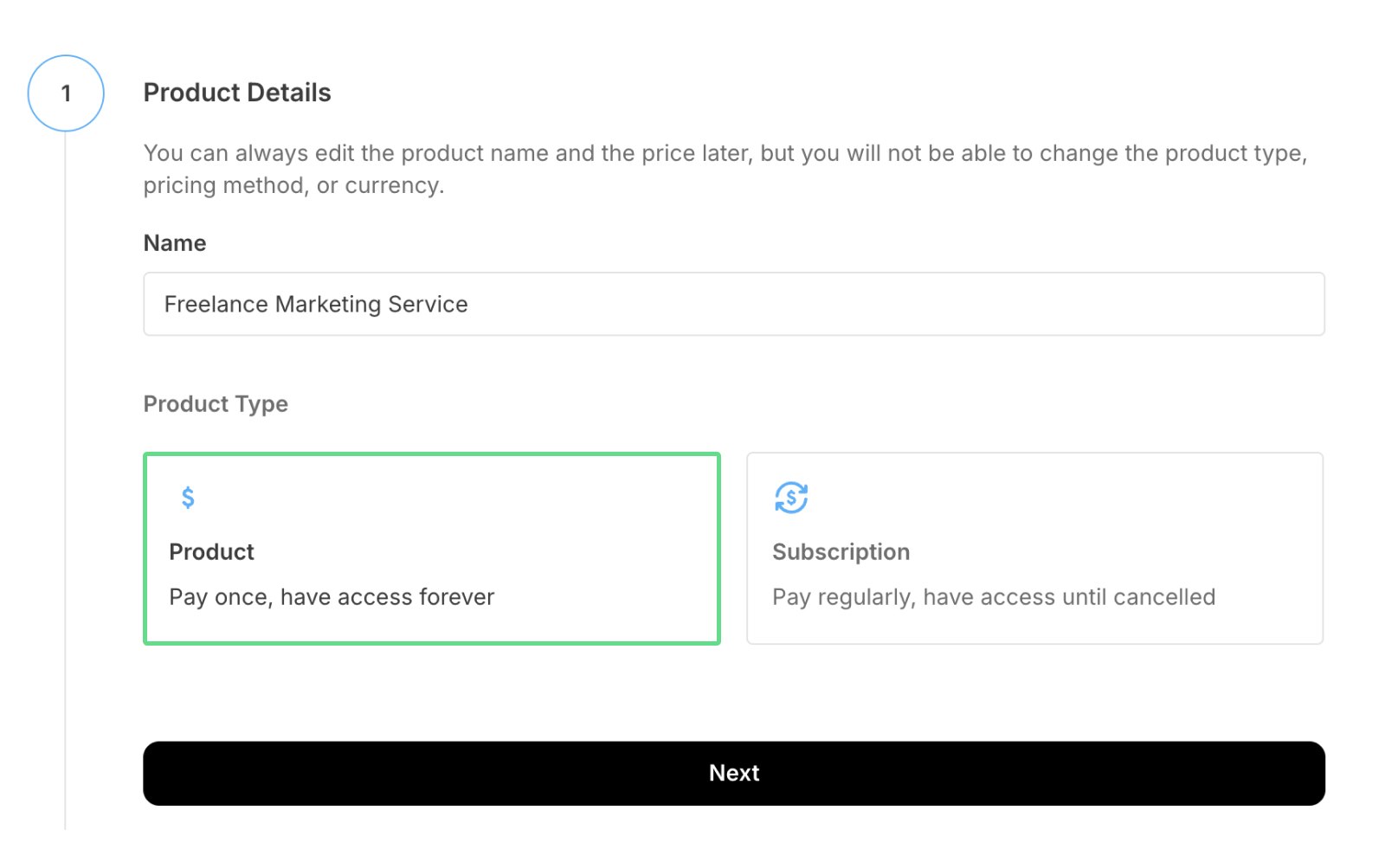Click the step 1 circle indicator

click(66, 93)
